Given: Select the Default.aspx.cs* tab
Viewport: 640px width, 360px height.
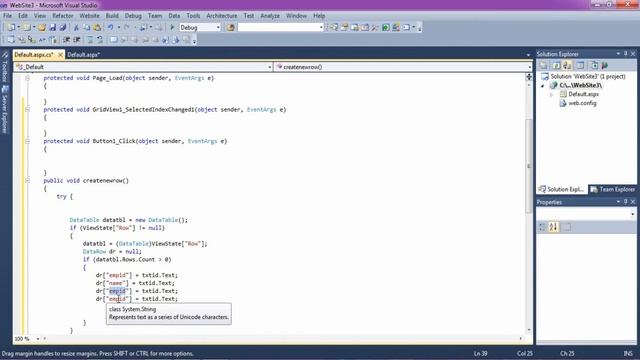Looking at the screenshot, I should pyautogui.click(x=34, y=54).
